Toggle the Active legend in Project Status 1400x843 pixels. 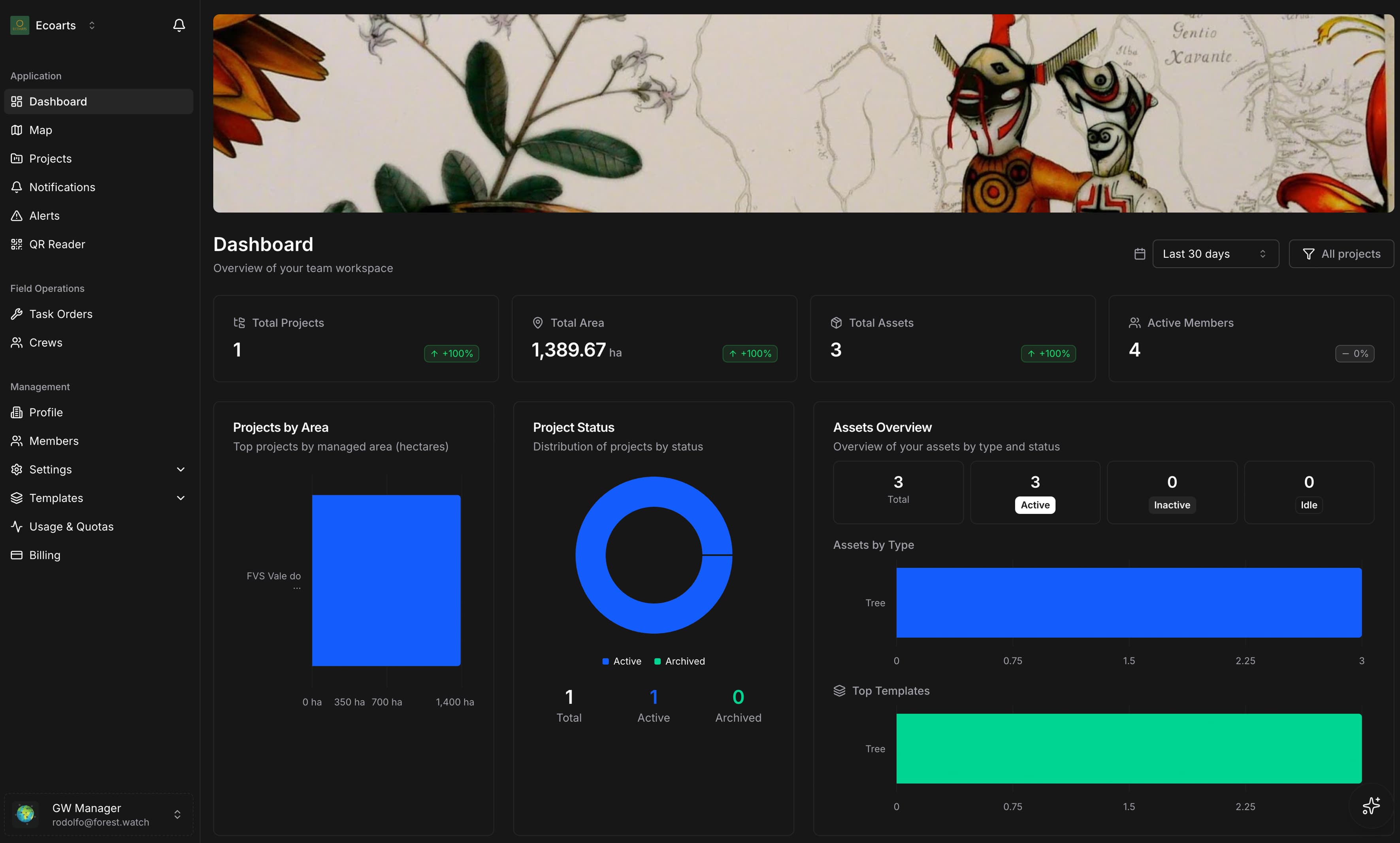point(621,661)
